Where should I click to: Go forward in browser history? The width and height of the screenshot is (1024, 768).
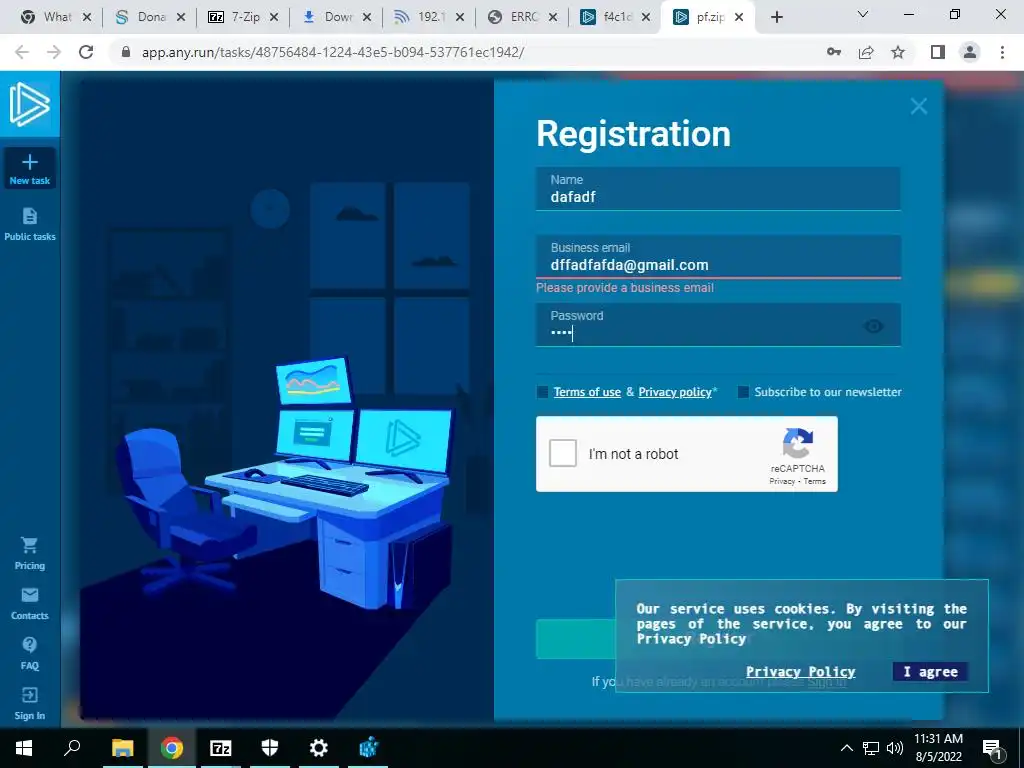coord(54,52)
